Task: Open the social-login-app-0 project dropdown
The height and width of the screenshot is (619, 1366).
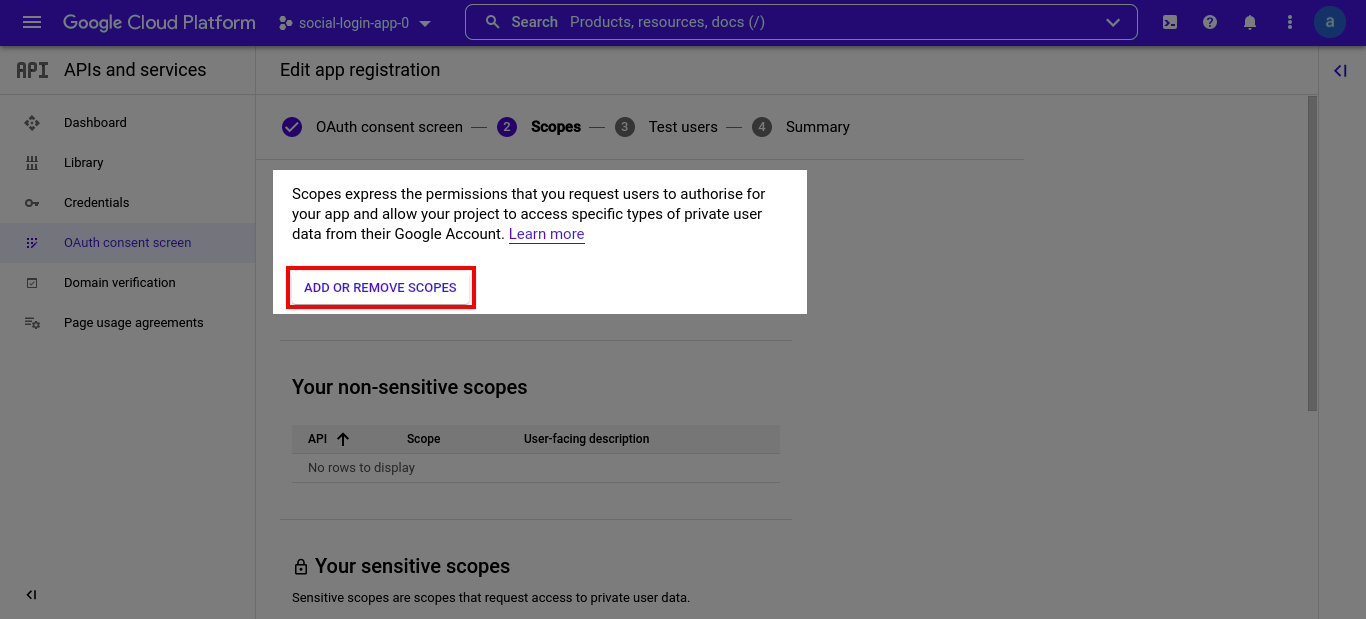Action: point(355,22)
